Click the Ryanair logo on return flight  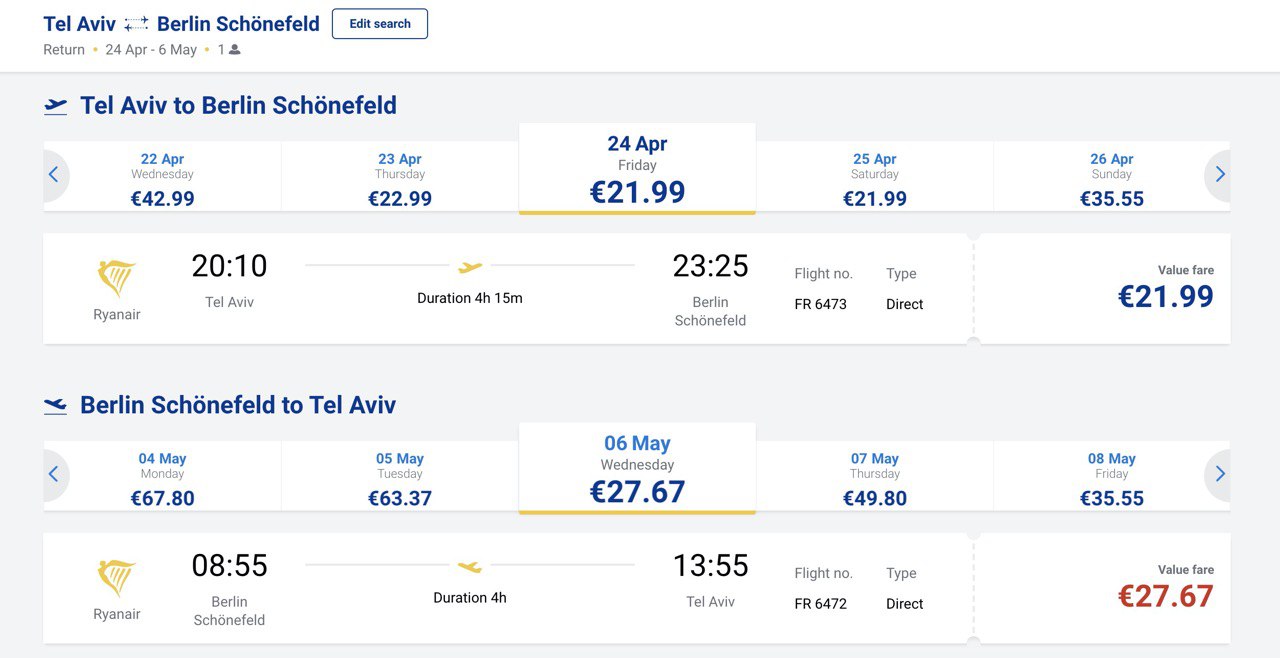click(x=117, y=579)
